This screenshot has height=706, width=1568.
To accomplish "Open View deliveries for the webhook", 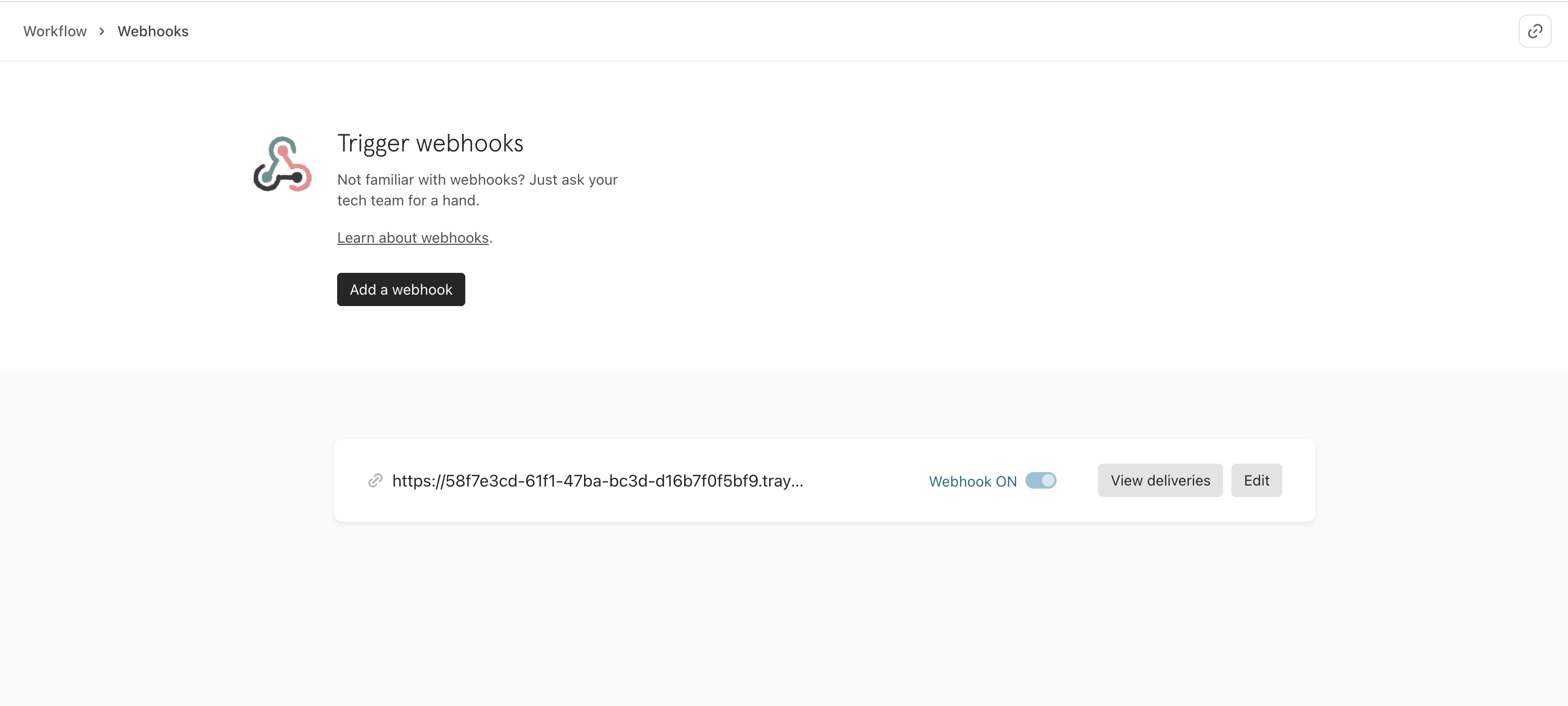I will coord(1160,481).
